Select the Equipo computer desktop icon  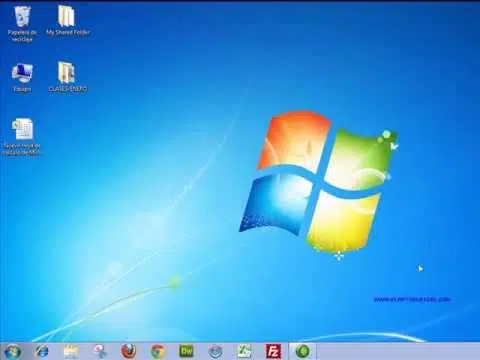point(22,77)
